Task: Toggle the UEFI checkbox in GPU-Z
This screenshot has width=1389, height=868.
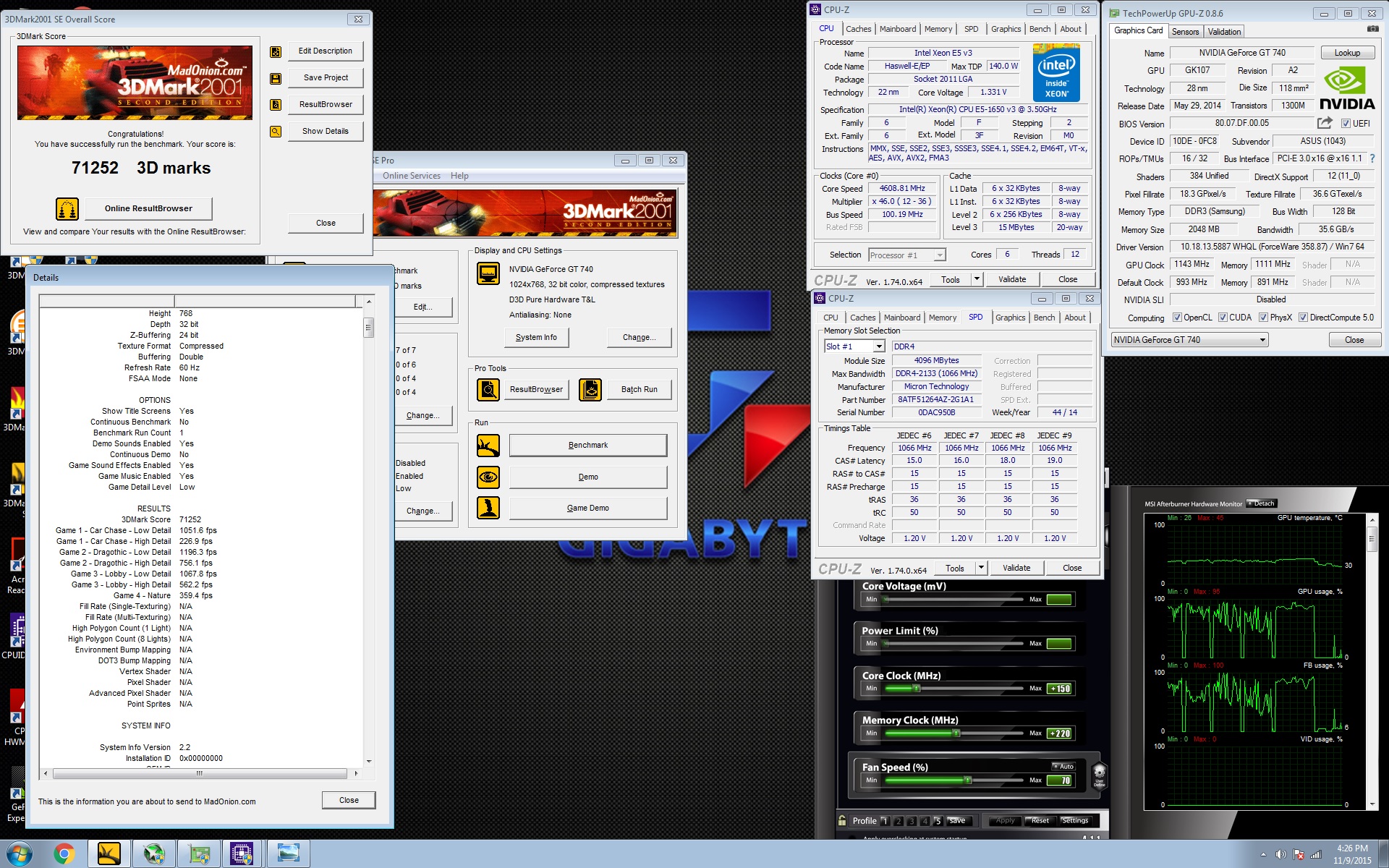Action: (1346, 124)
